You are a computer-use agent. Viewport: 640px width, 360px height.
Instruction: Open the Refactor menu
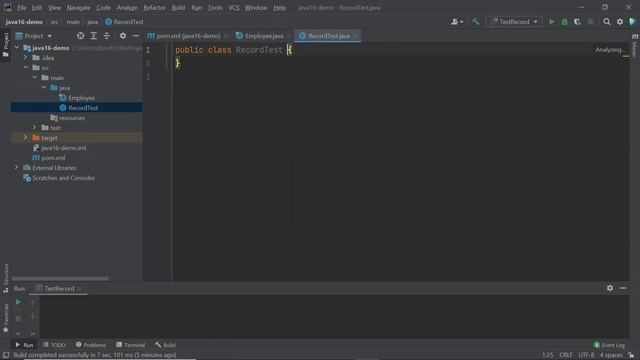coord(154,8)
